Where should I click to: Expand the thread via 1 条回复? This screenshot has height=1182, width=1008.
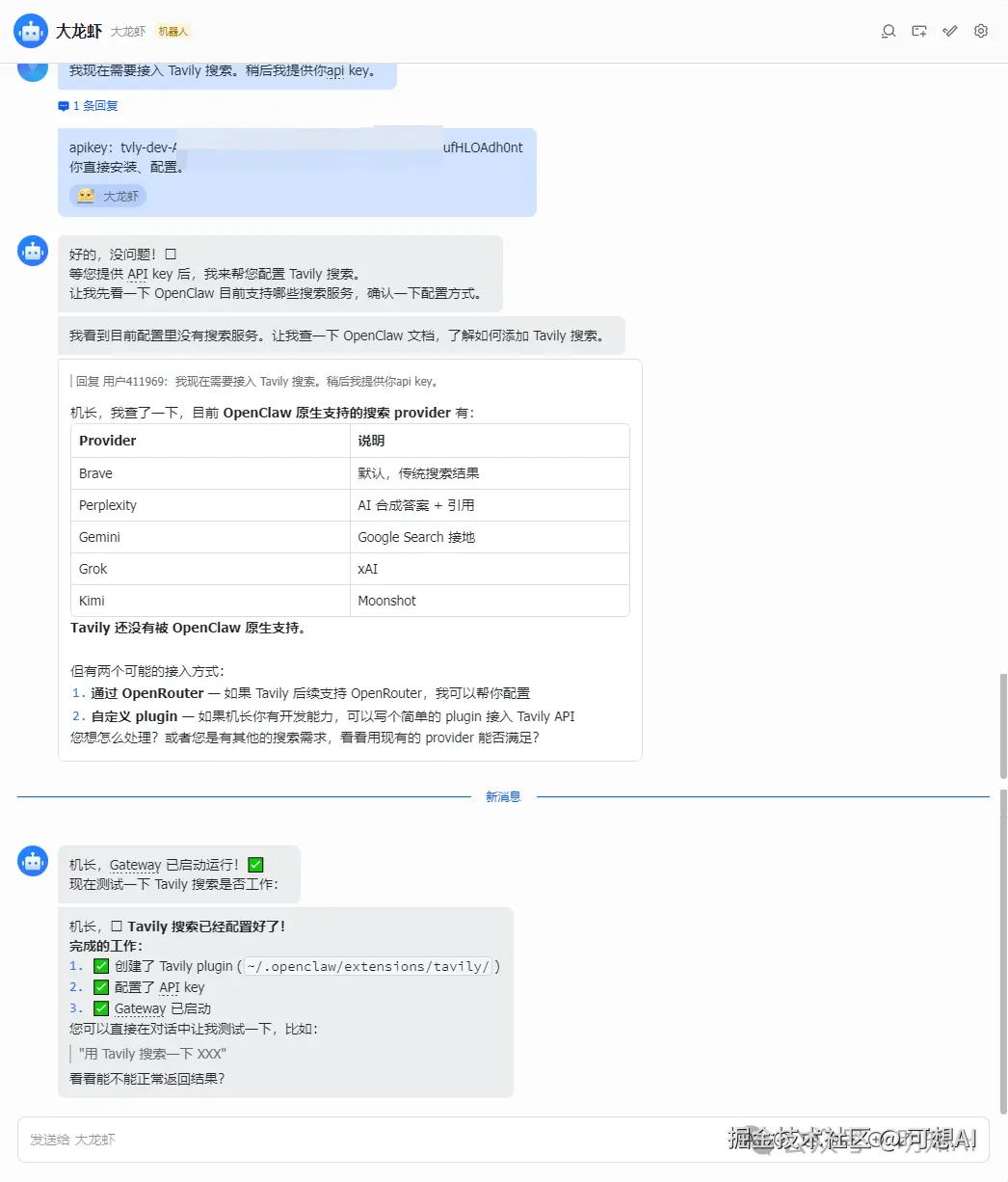click(x=94, y=105)
